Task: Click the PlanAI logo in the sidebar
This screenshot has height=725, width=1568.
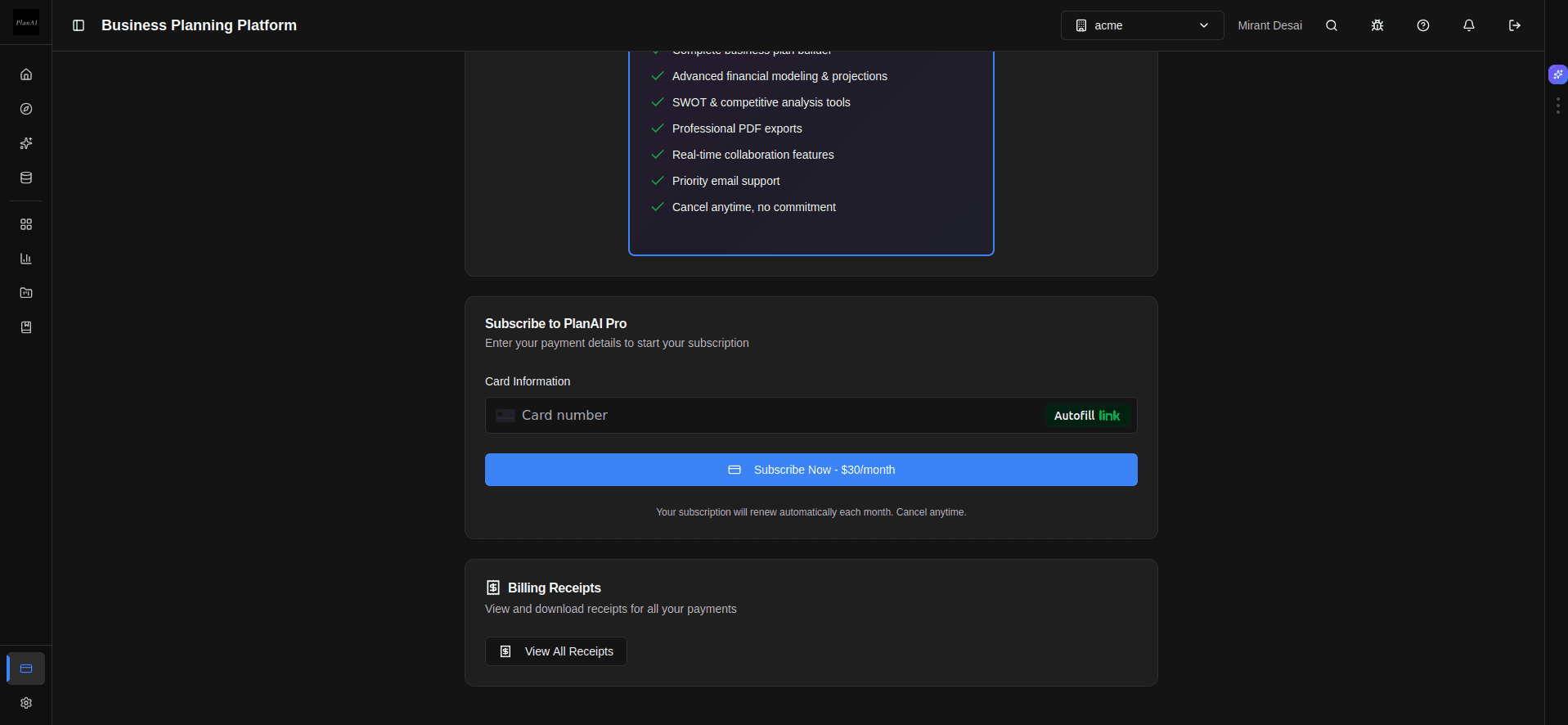Action: pos(26,23)
